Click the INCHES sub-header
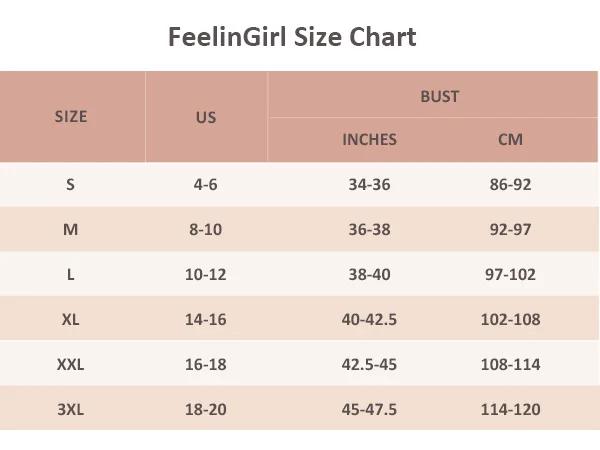 (369, 139)
